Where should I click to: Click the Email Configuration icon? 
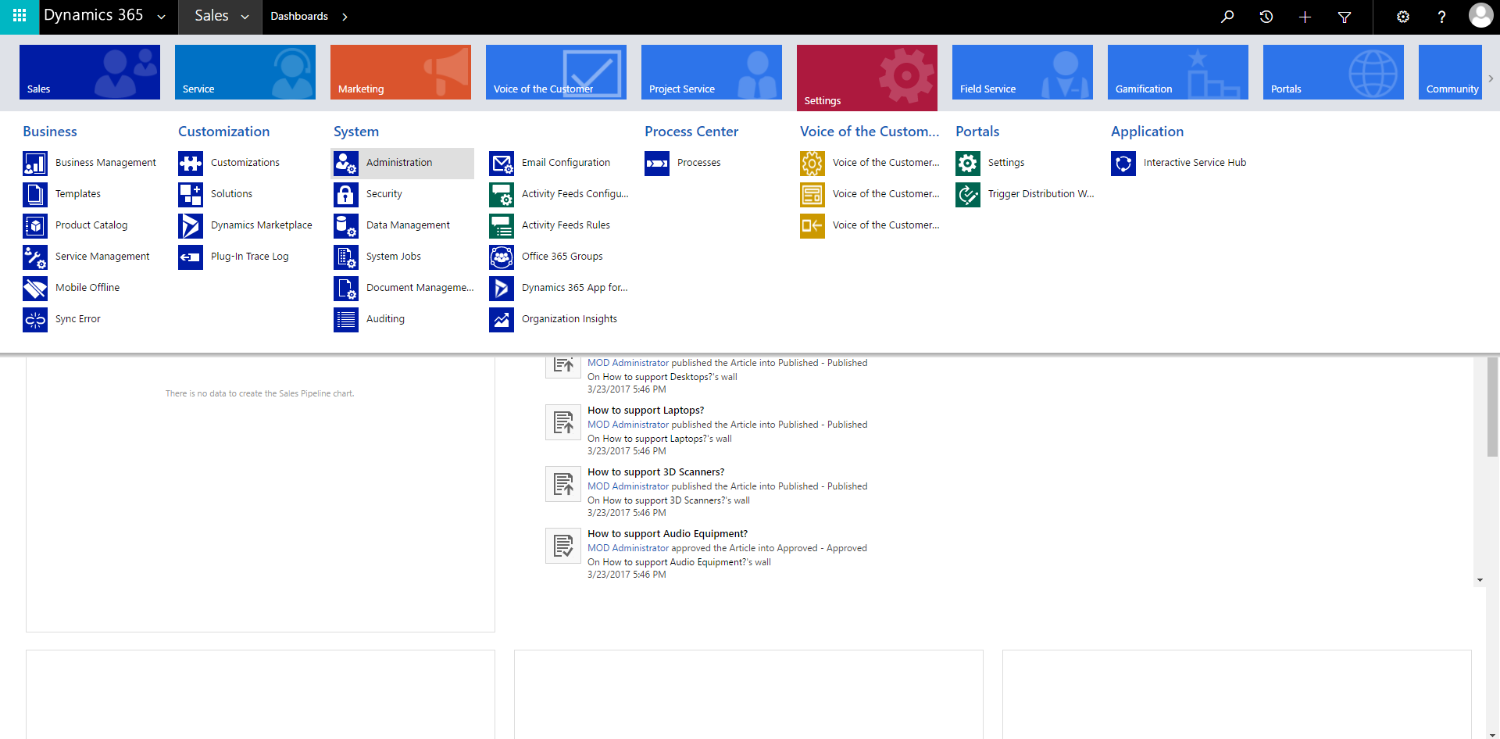point(501,163)
